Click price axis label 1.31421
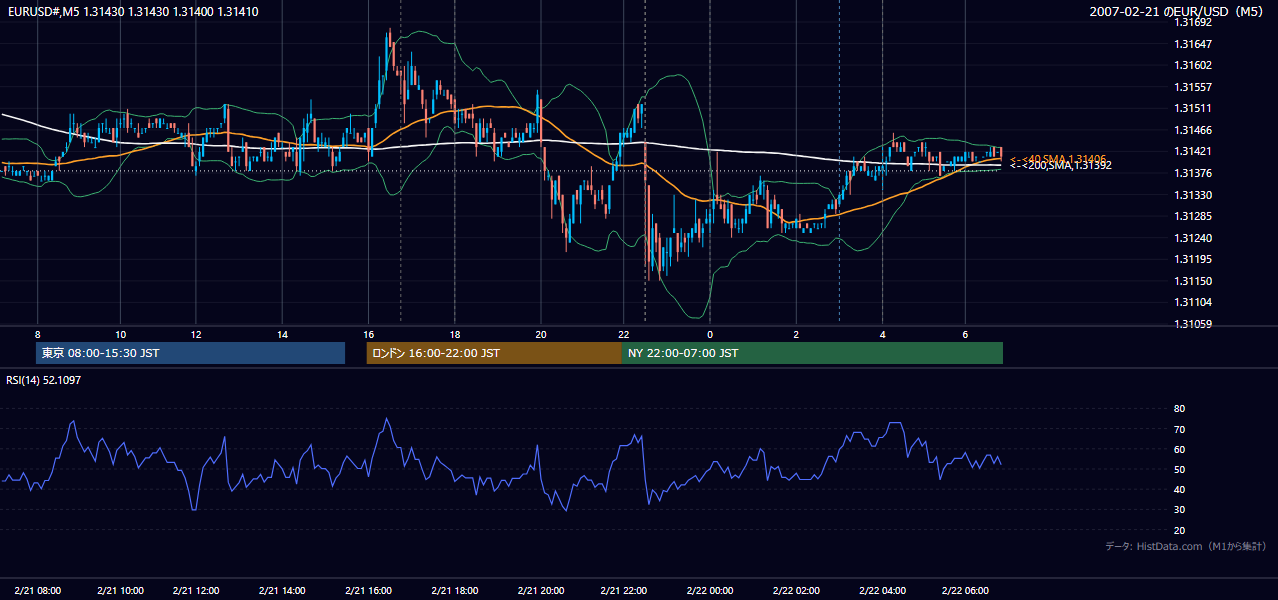This screenshot has height=600, width=1278. (x=1193, y=151)
